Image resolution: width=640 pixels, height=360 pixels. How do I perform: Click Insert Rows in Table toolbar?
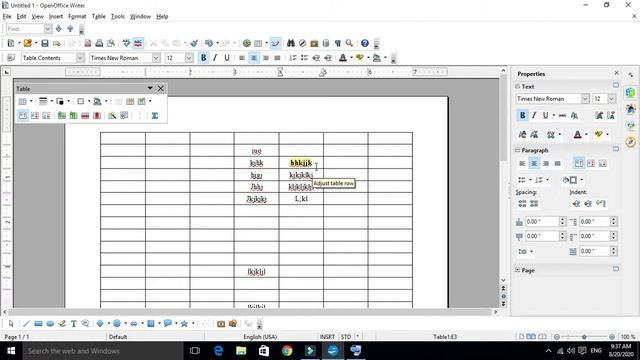click(62, 116)
